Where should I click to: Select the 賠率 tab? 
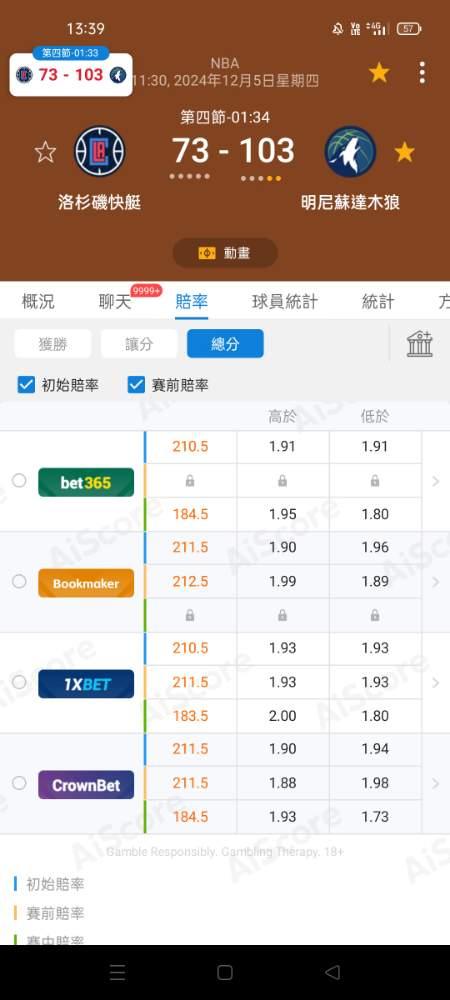(x=191, y=302)
